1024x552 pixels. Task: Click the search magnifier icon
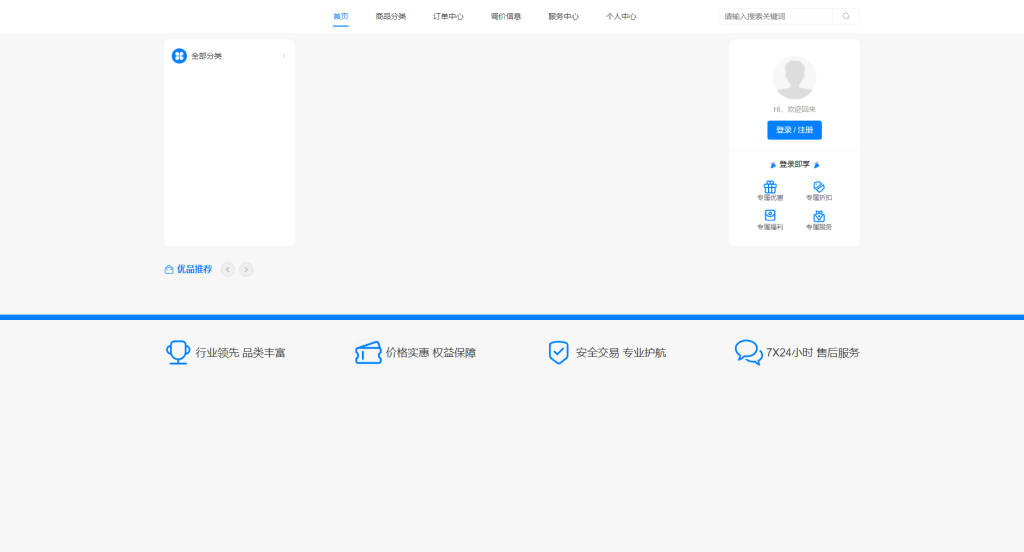846,16
